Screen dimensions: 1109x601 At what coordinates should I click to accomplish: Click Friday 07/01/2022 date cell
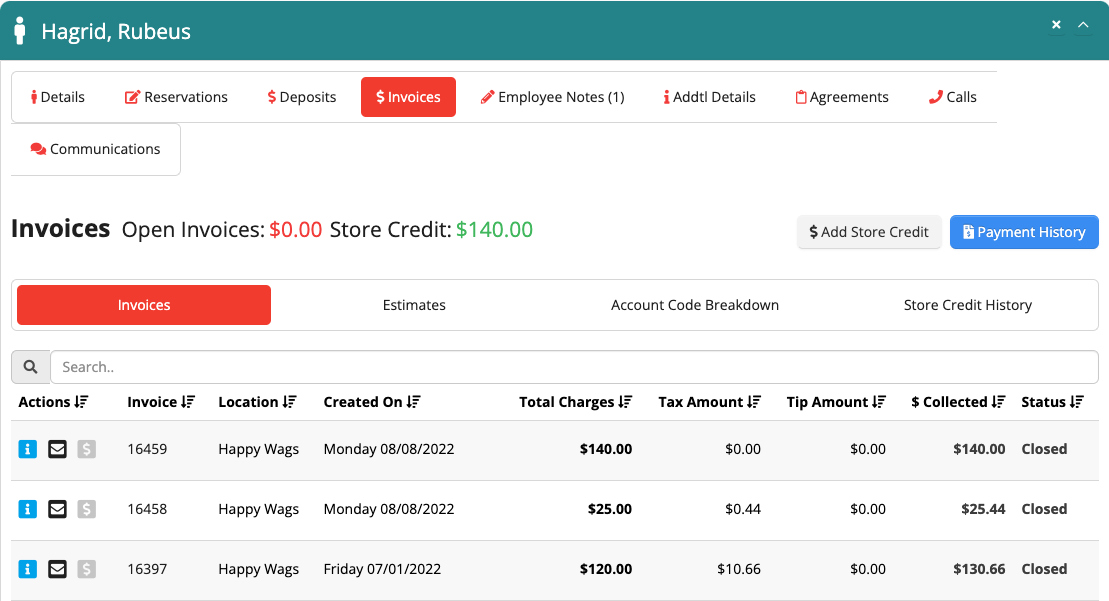[382, 569]
